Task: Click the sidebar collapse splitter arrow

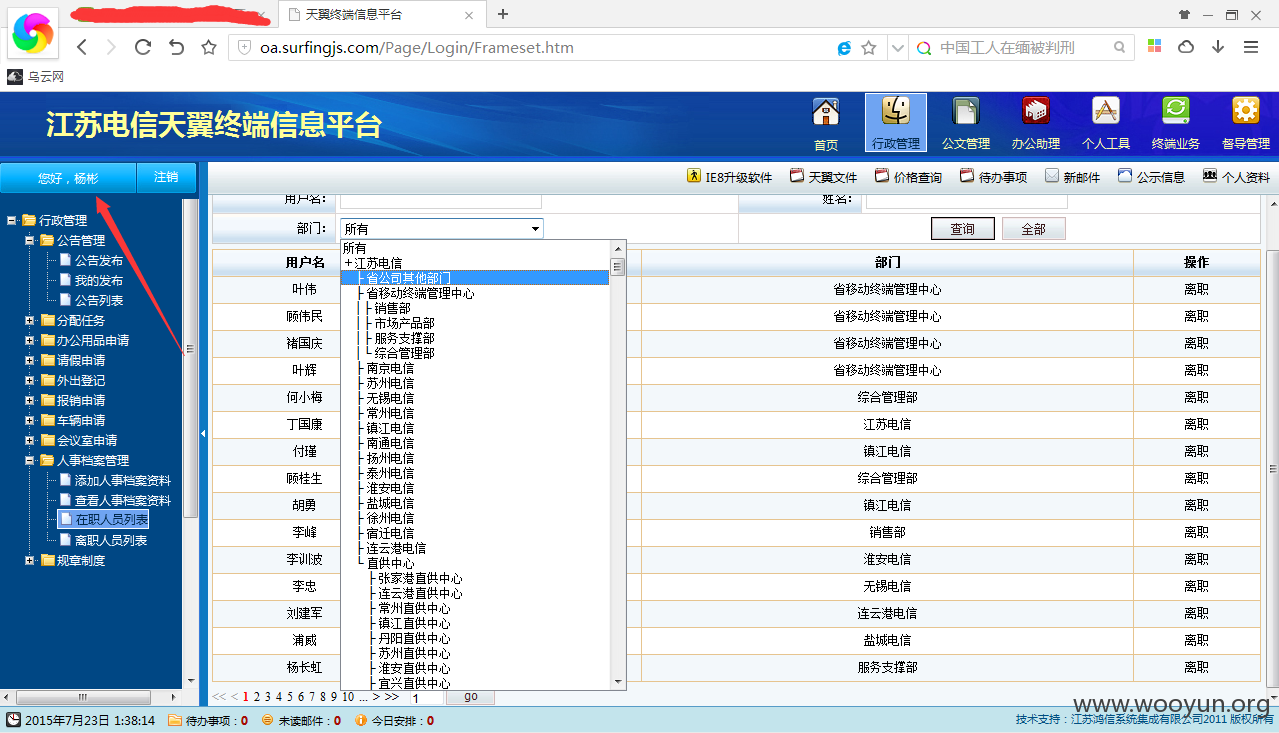Action: pos(203,433)
